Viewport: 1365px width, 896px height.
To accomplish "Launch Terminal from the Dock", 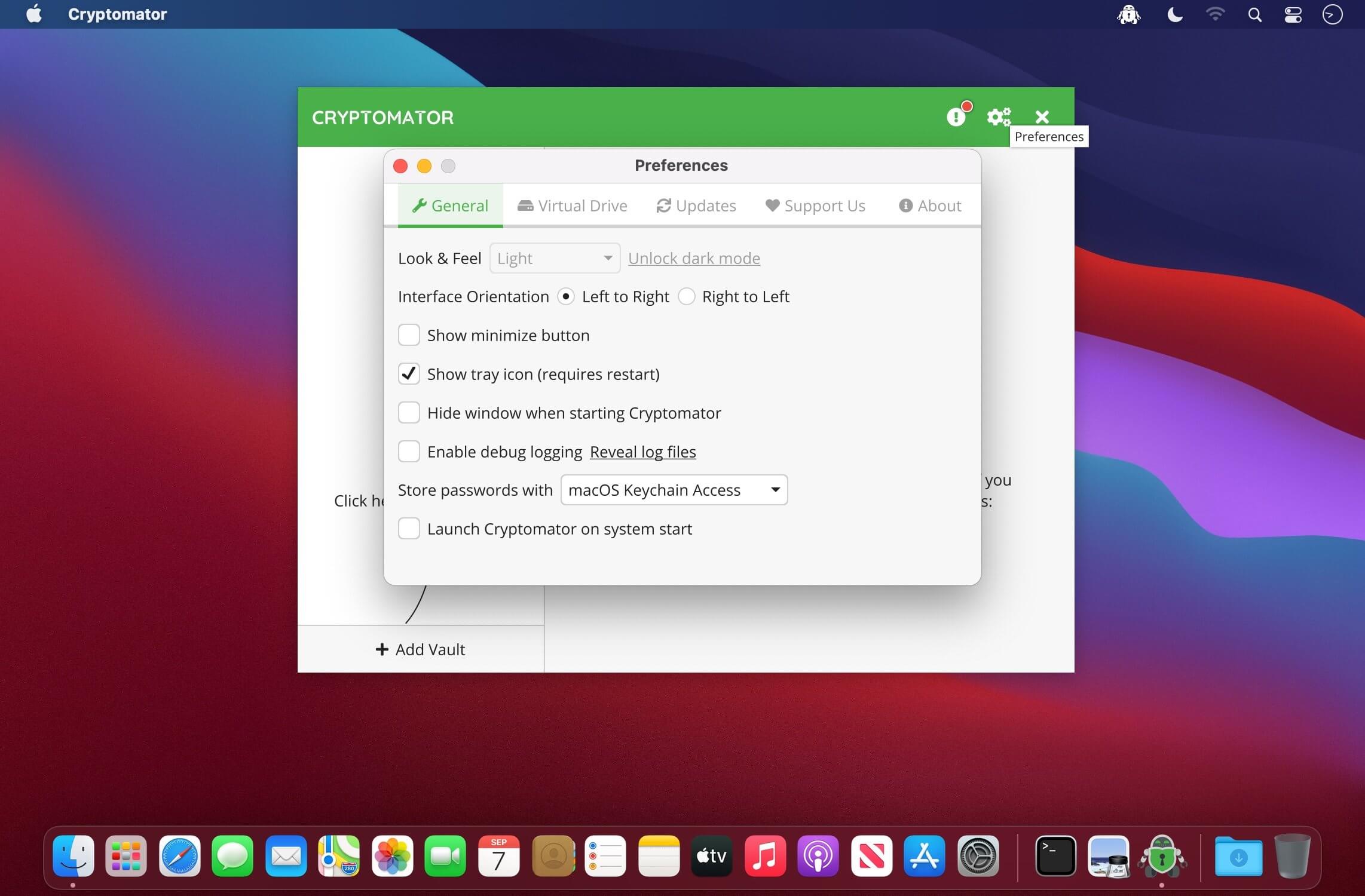I will point(1055,856).
